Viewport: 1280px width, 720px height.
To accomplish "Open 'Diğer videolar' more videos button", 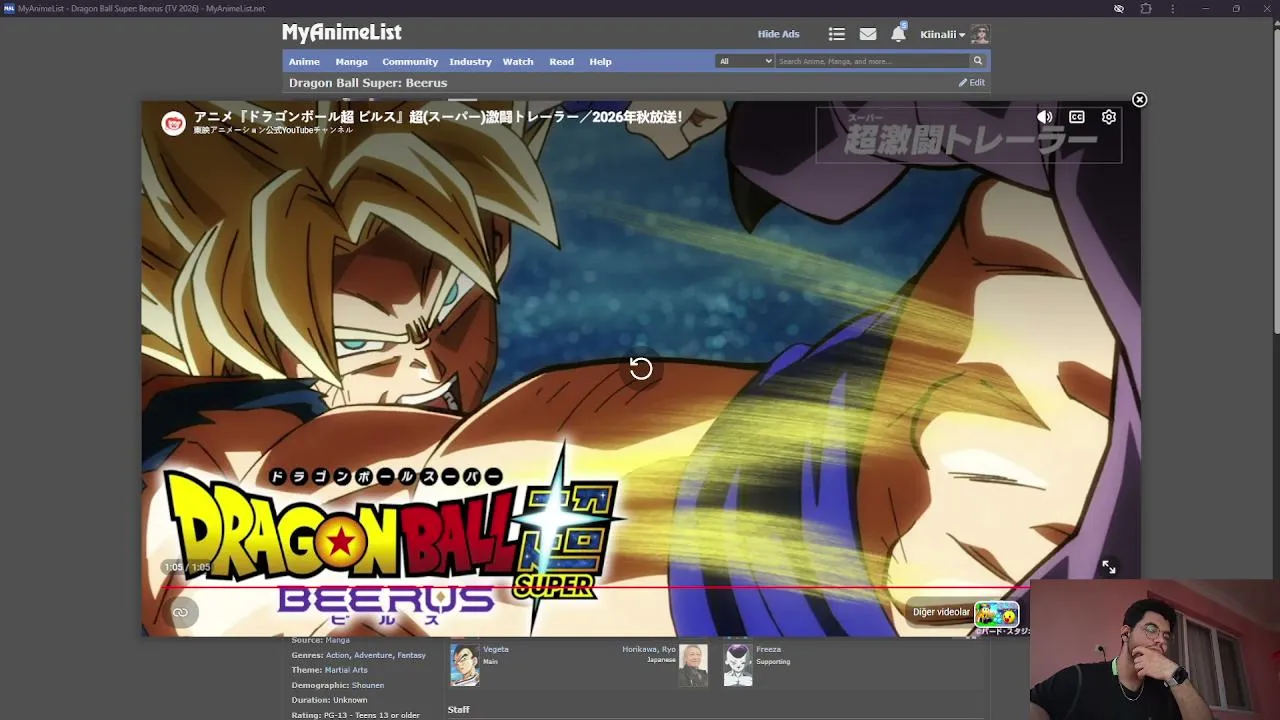I will [x=965, y=612].
